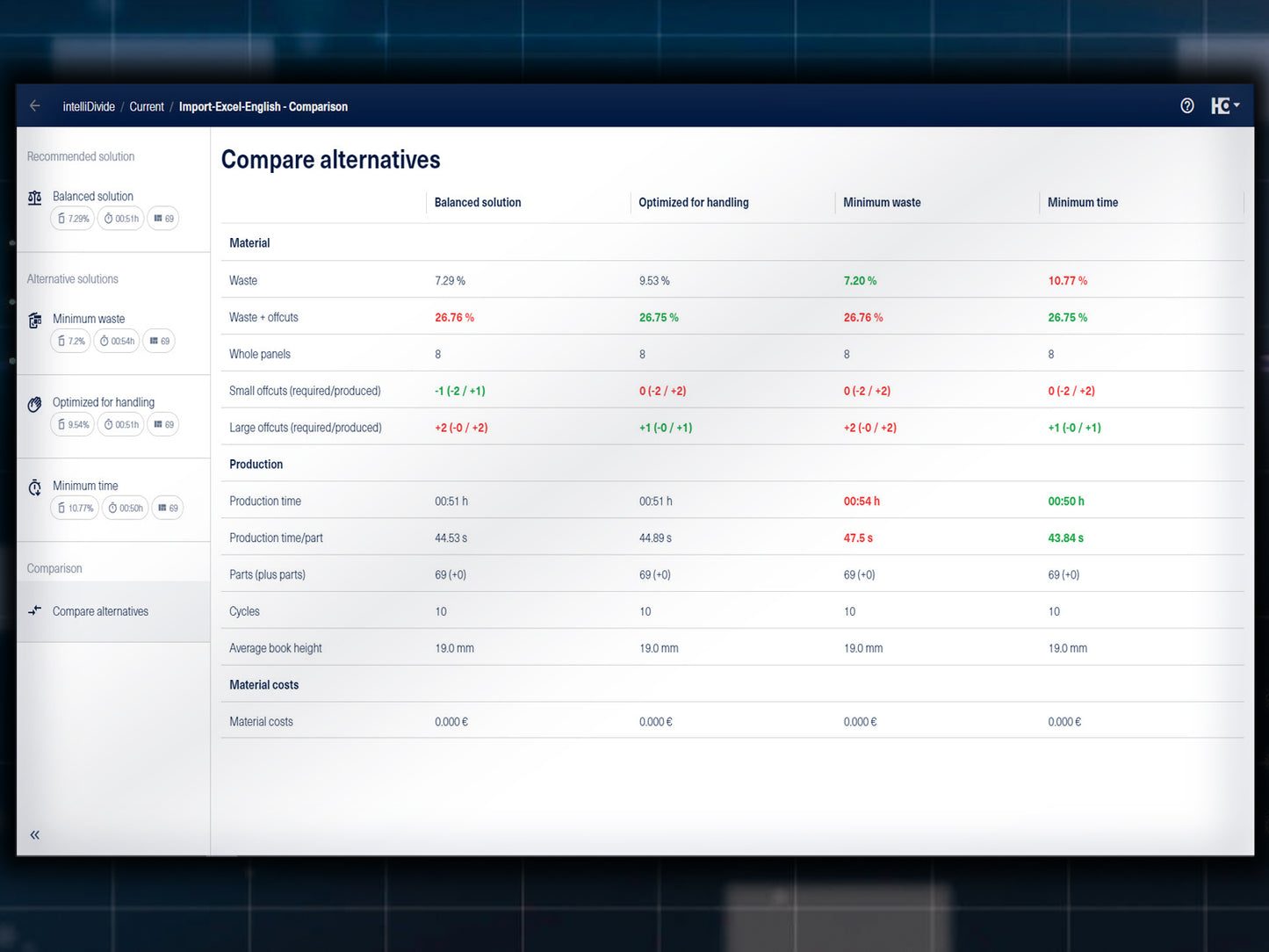This screenshot has height=952, width=1269.
Task: Collapse the sidebar with double chevron
Action: tap(35, 835)
